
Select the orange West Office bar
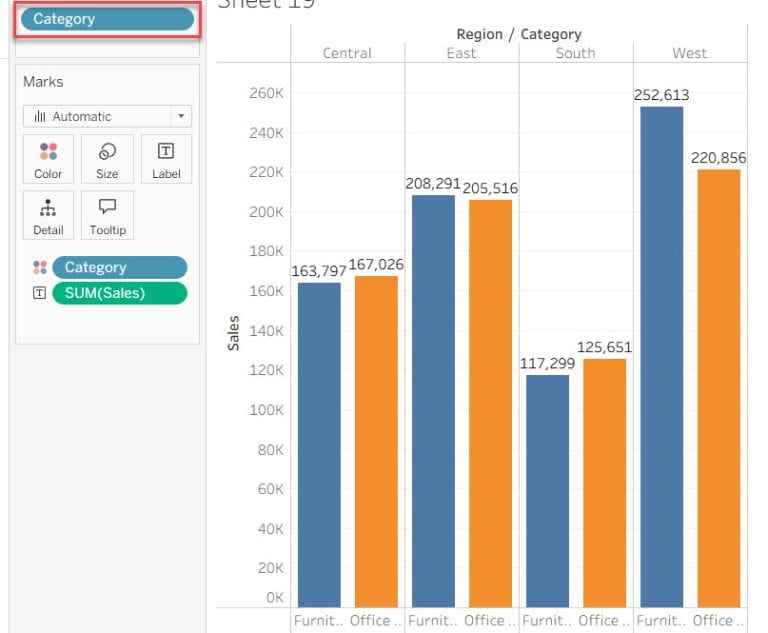point(719,389)
